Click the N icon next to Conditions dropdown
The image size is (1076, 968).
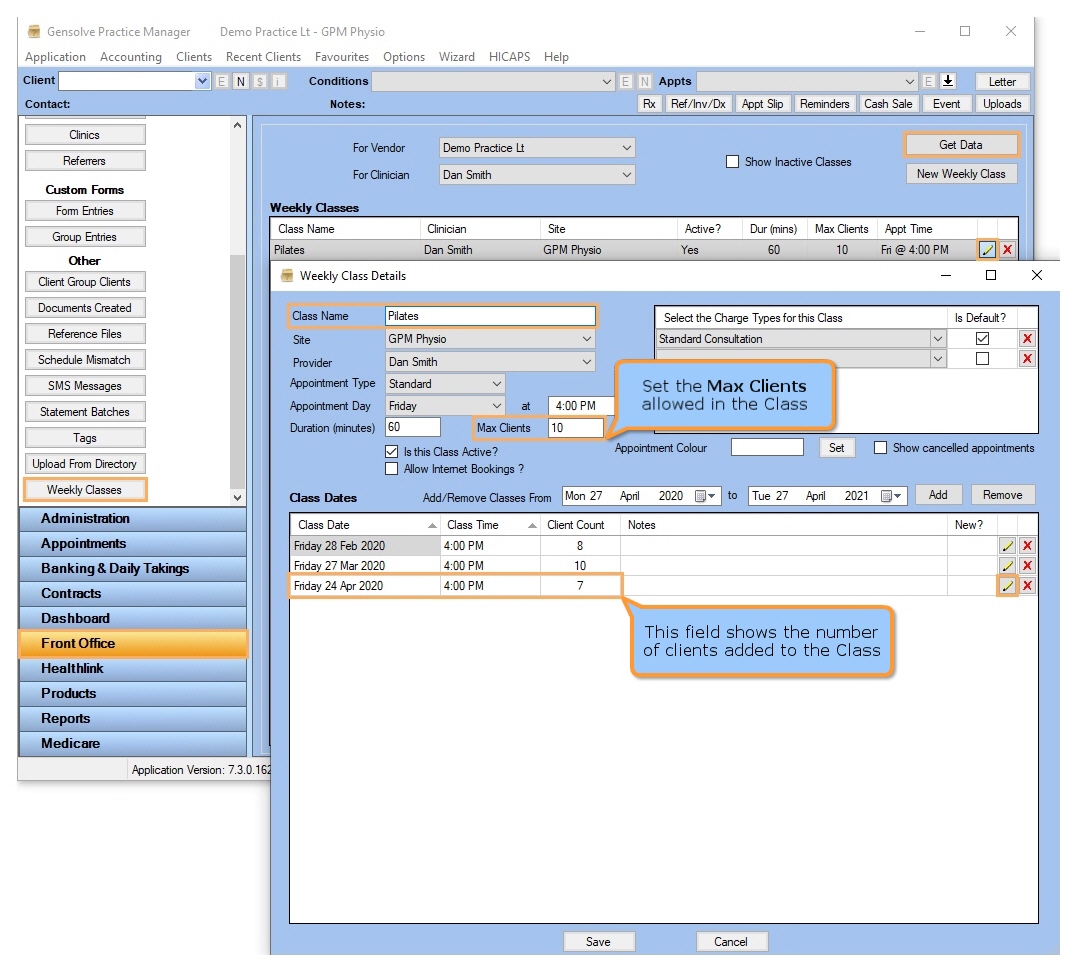point(645,82)
